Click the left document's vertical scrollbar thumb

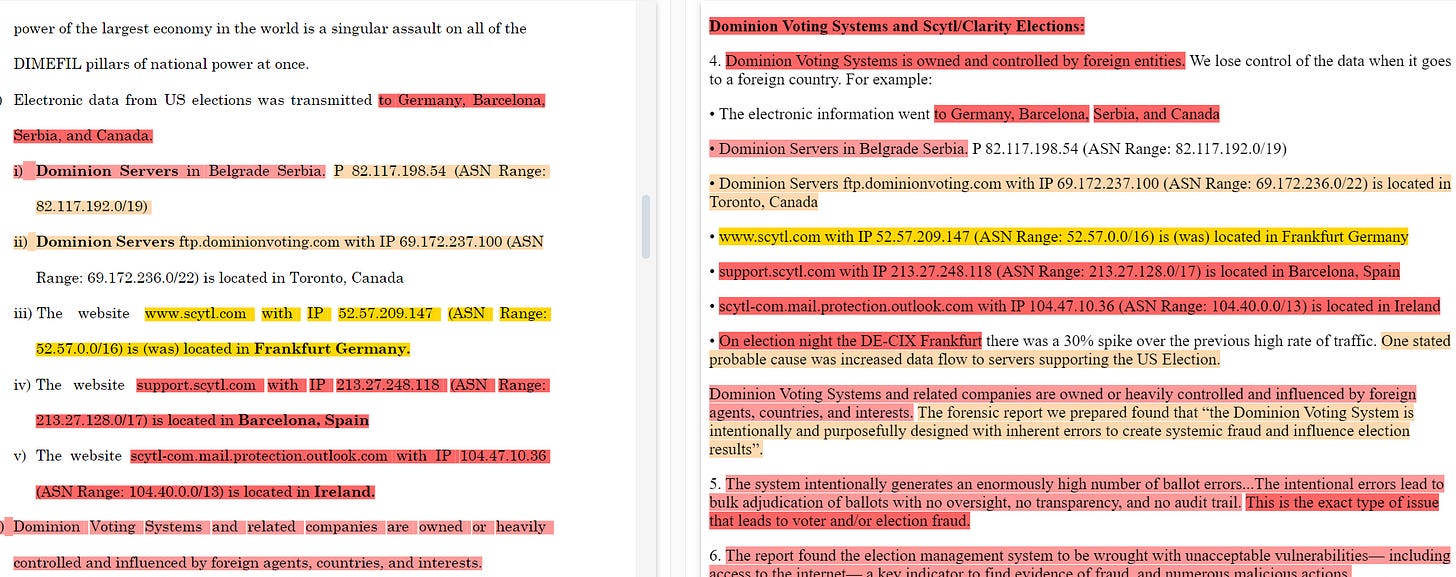[646, 226]
